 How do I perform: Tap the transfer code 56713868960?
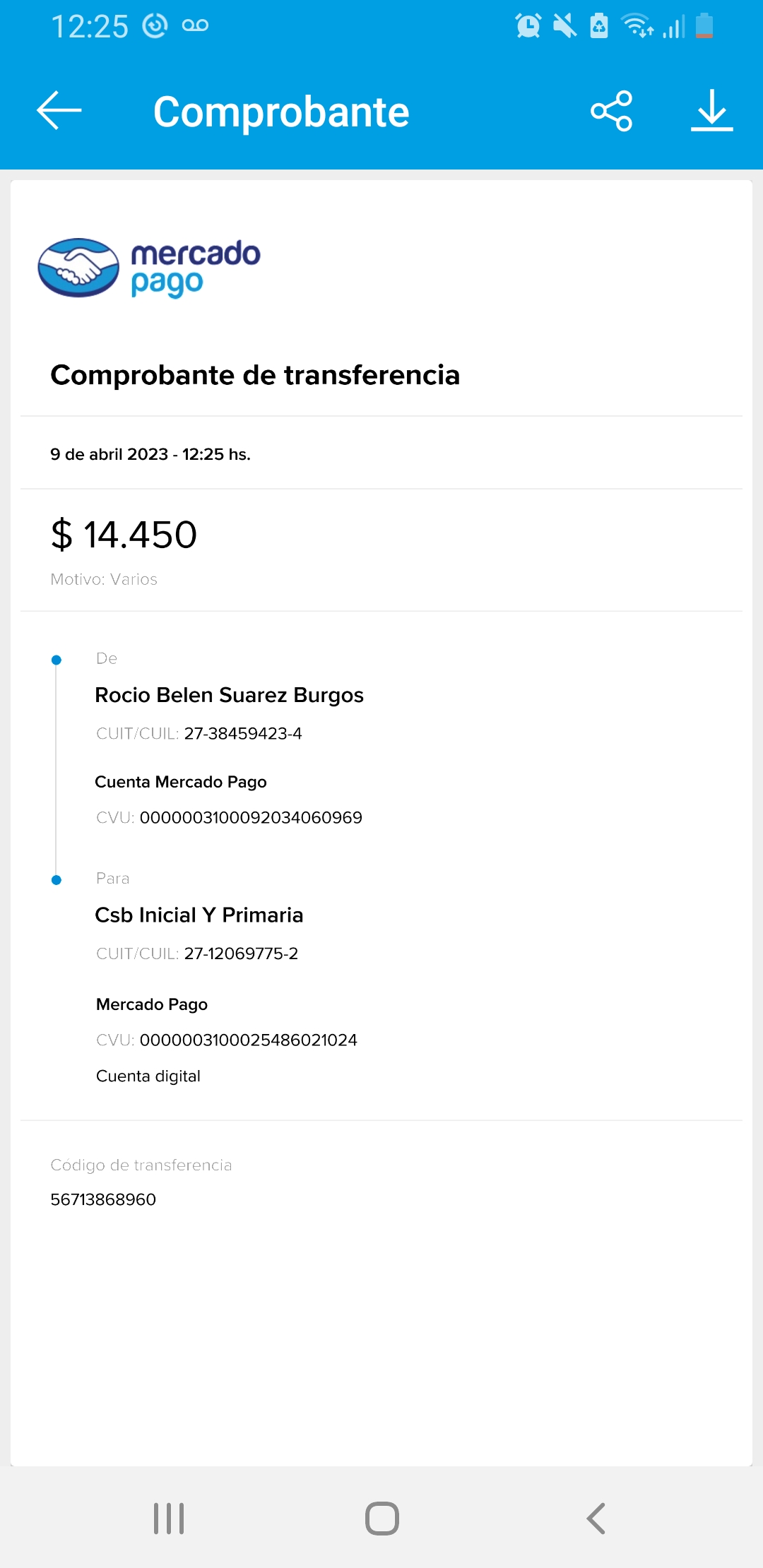(103, 1199)
